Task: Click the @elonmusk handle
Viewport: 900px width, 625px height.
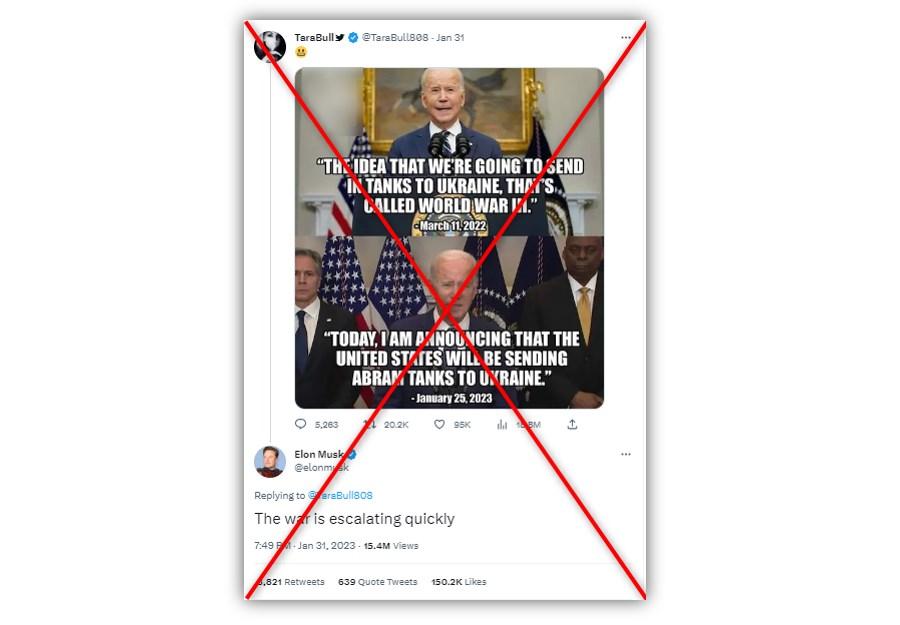Action: tap(321, 468)
